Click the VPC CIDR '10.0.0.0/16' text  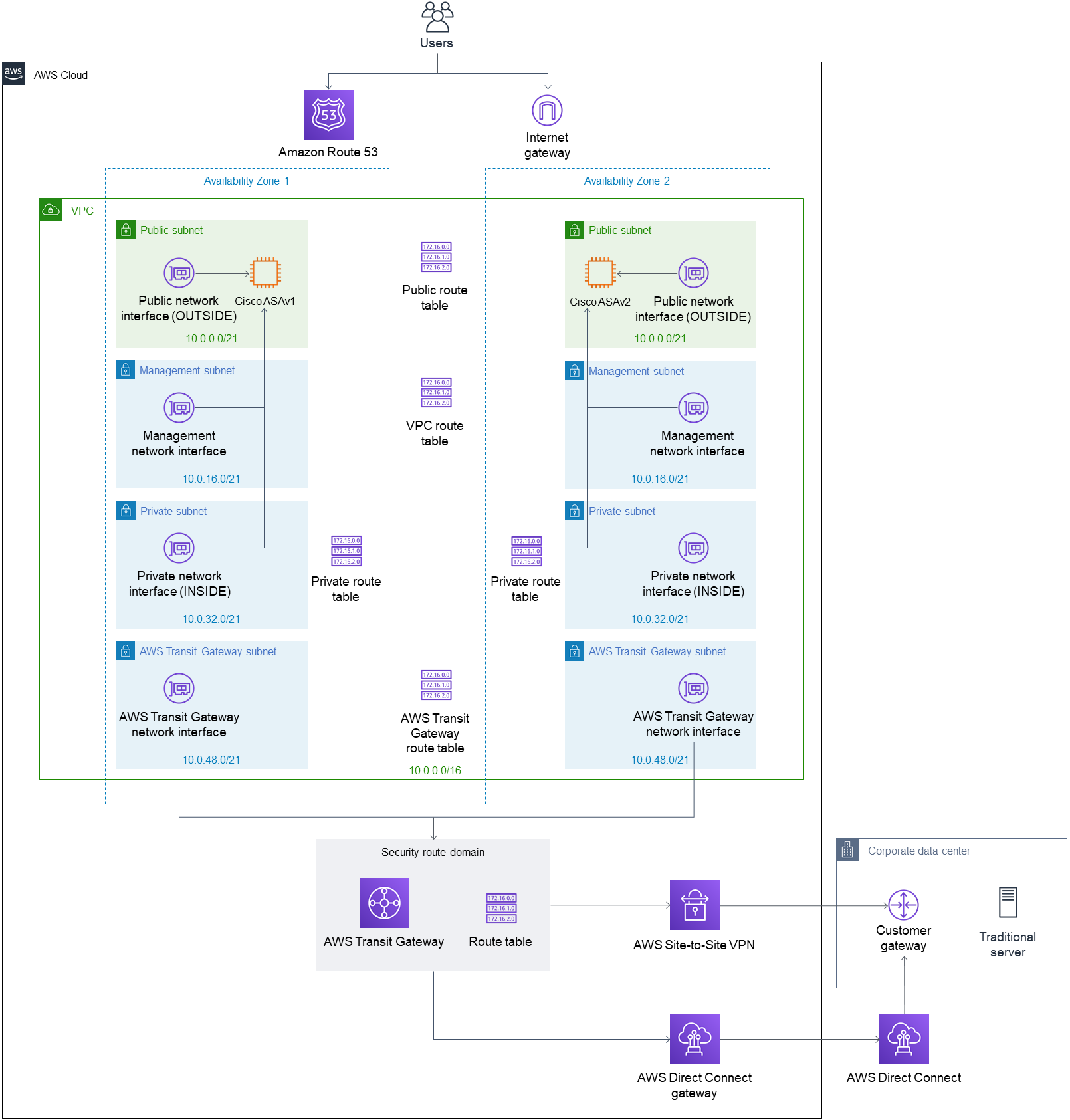[435, 770]
